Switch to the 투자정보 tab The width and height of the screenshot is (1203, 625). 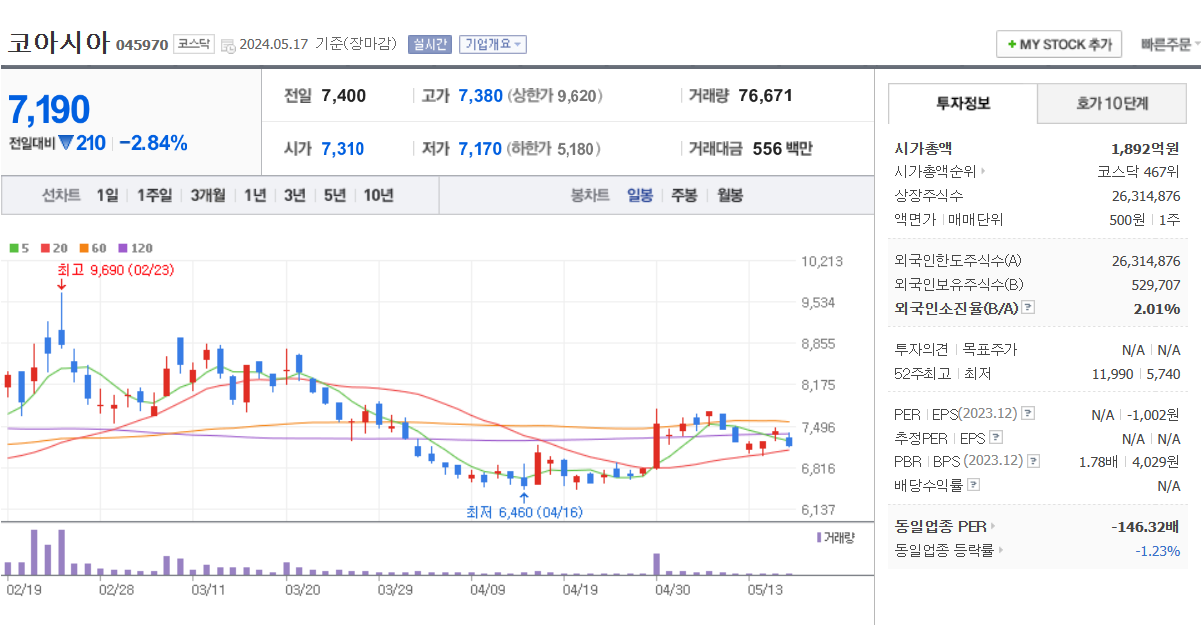[963, 103]
